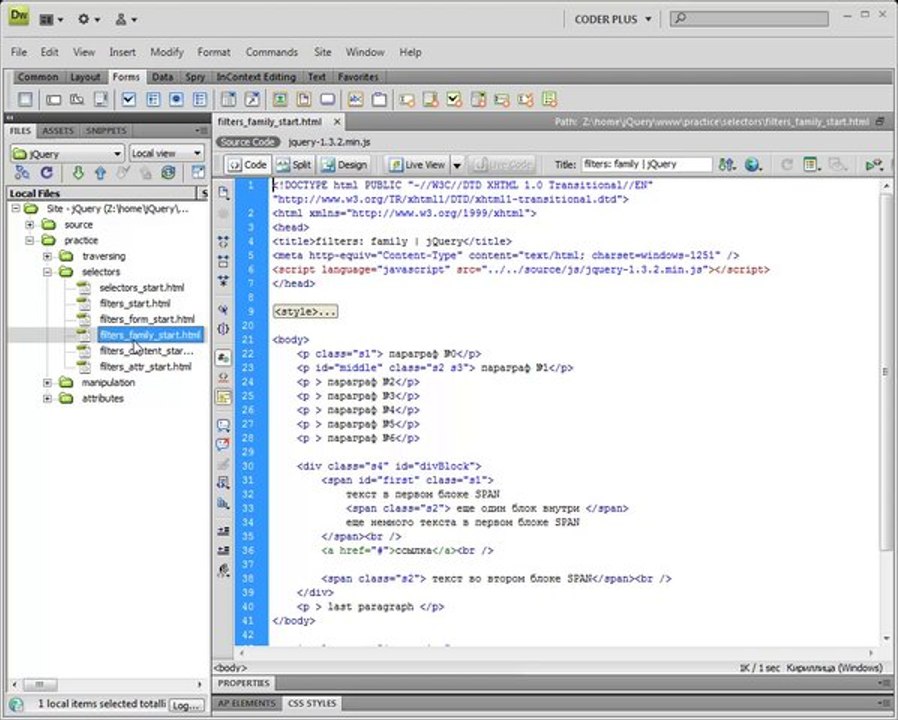
Task: Insert Spry Validation Text Field widget
Action: 407,100
